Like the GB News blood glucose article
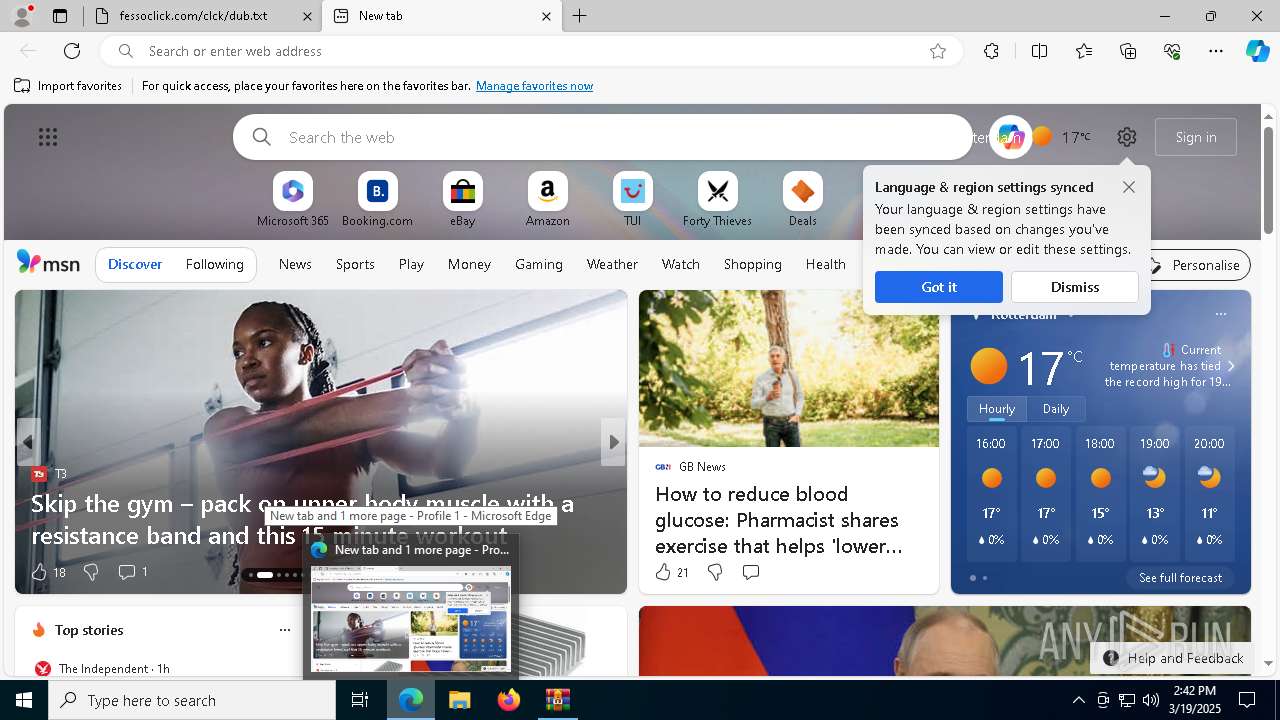1280x720 pixels. coord(671,572)
